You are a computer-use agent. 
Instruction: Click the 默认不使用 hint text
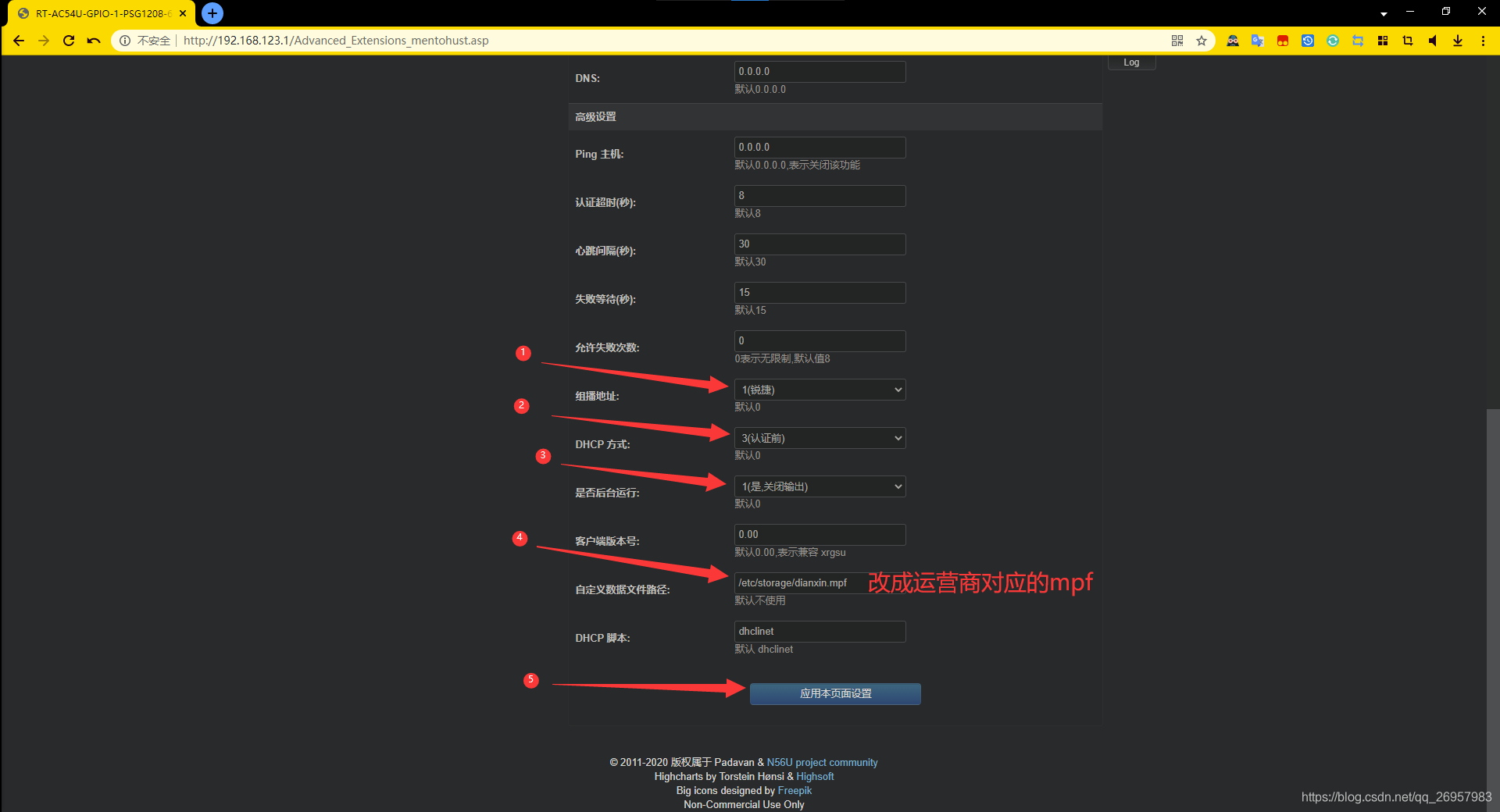[x=760, y=600]
